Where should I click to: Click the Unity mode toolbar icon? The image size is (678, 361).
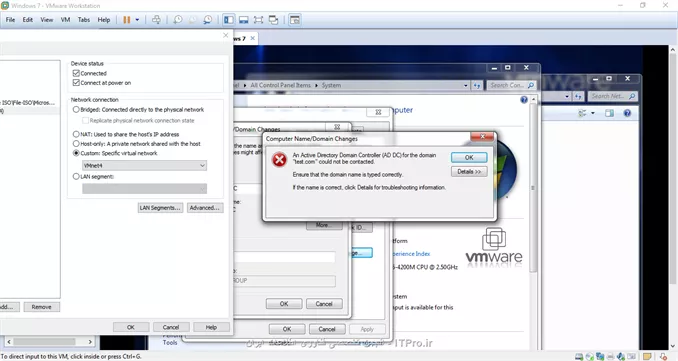(x=274, y=20)
